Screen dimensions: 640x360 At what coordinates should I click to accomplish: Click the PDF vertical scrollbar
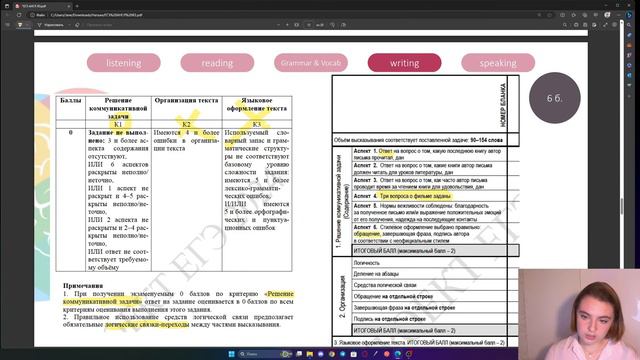pos(622,206)
